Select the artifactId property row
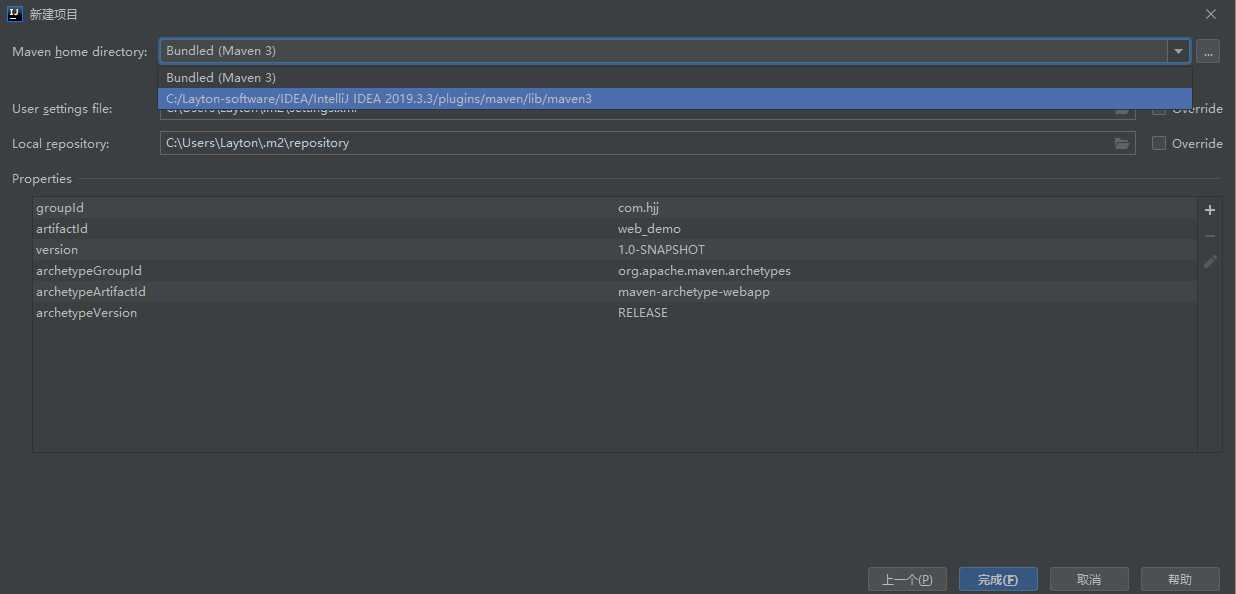This screenshot has height=594, width=1236. click(615, 228)
